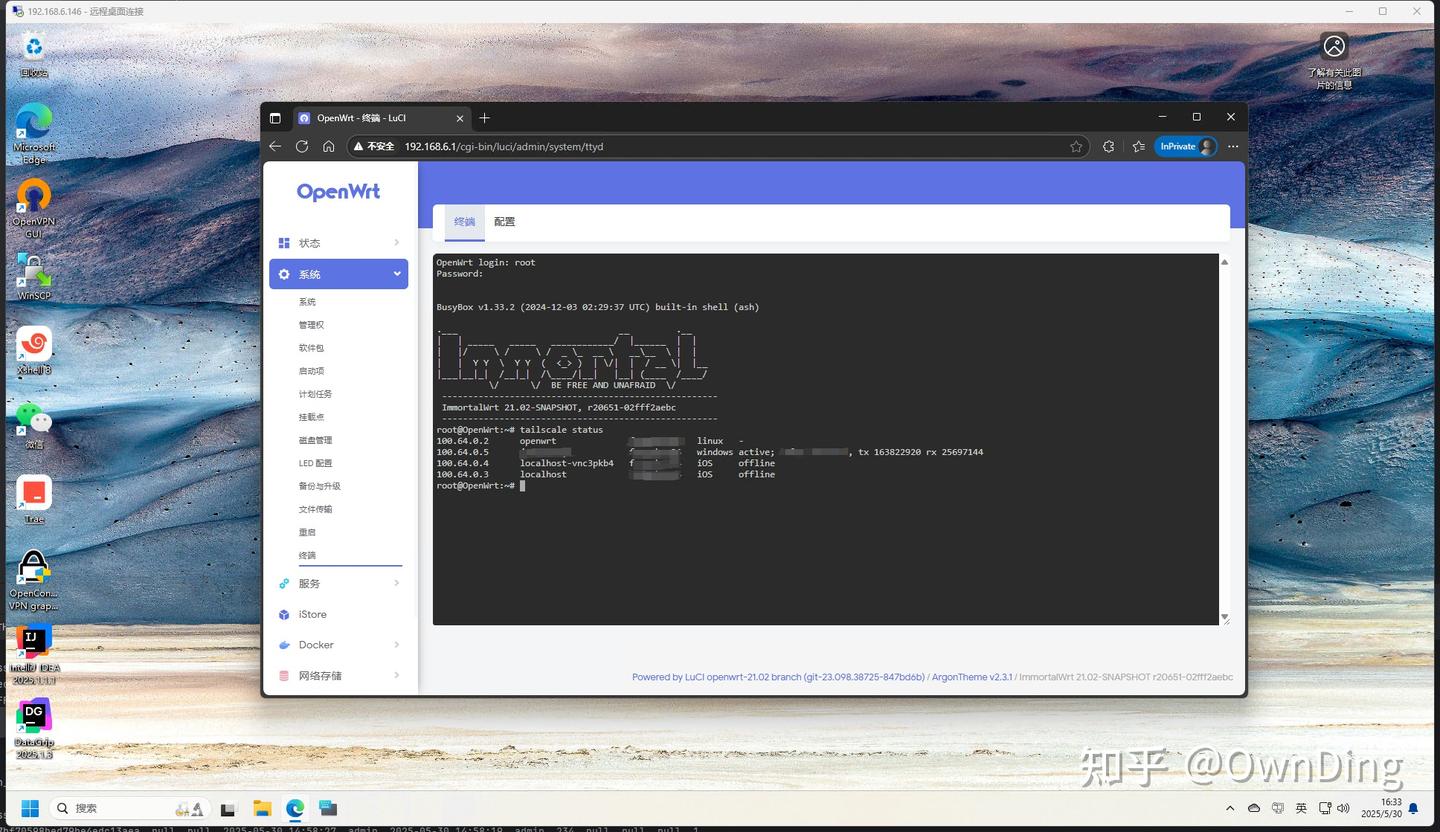
Task: Open the 磁盘管理 (Disk Management) submenu item
Action: 315,440
